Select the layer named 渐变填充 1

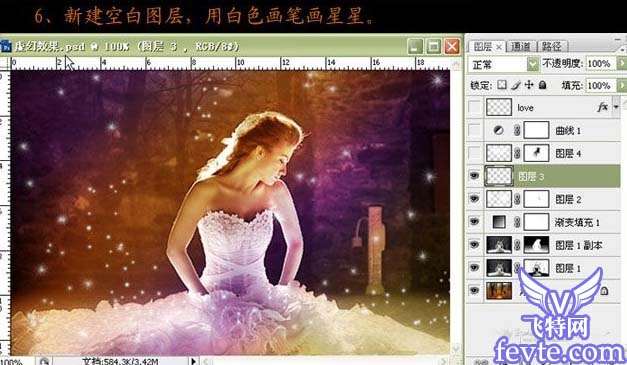tap(577, 222)
